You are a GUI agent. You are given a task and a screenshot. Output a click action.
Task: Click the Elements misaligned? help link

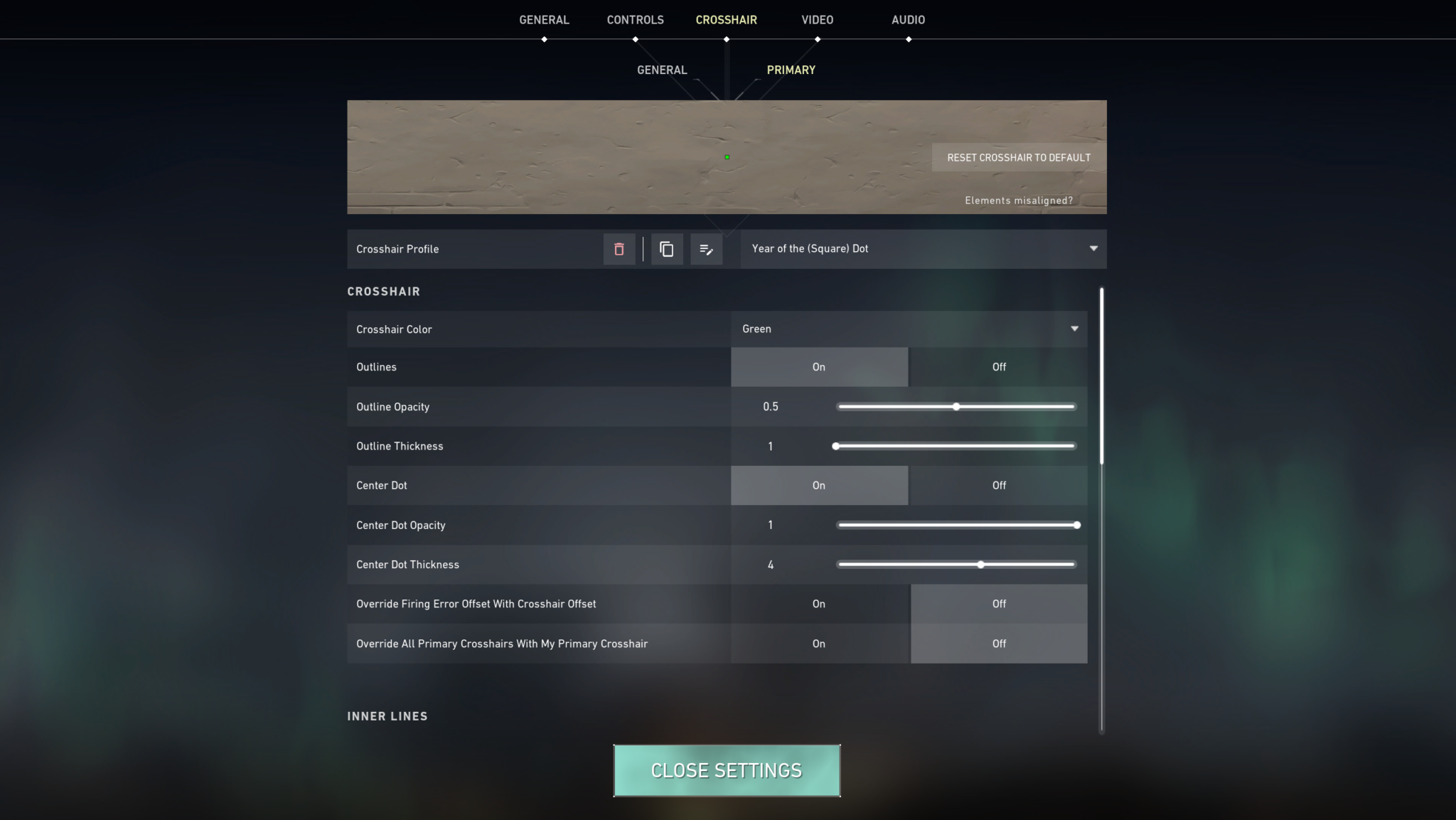click(x=1019, y=199)
